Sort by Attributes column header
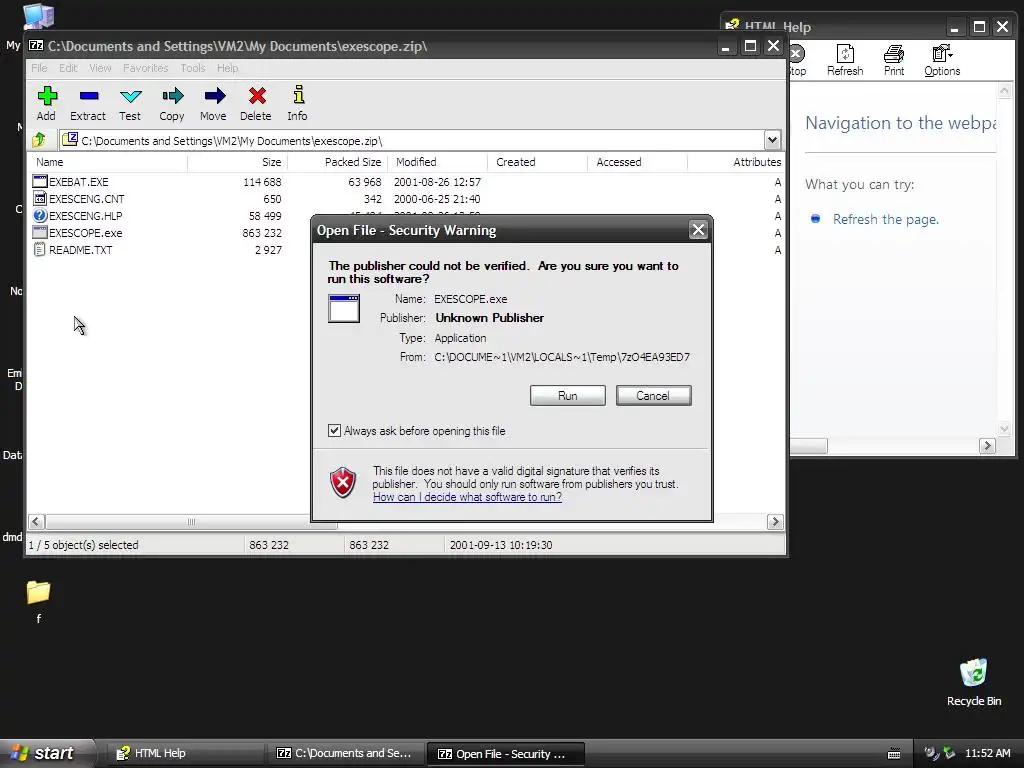The image size is (1024, 768). coord(736,162)
